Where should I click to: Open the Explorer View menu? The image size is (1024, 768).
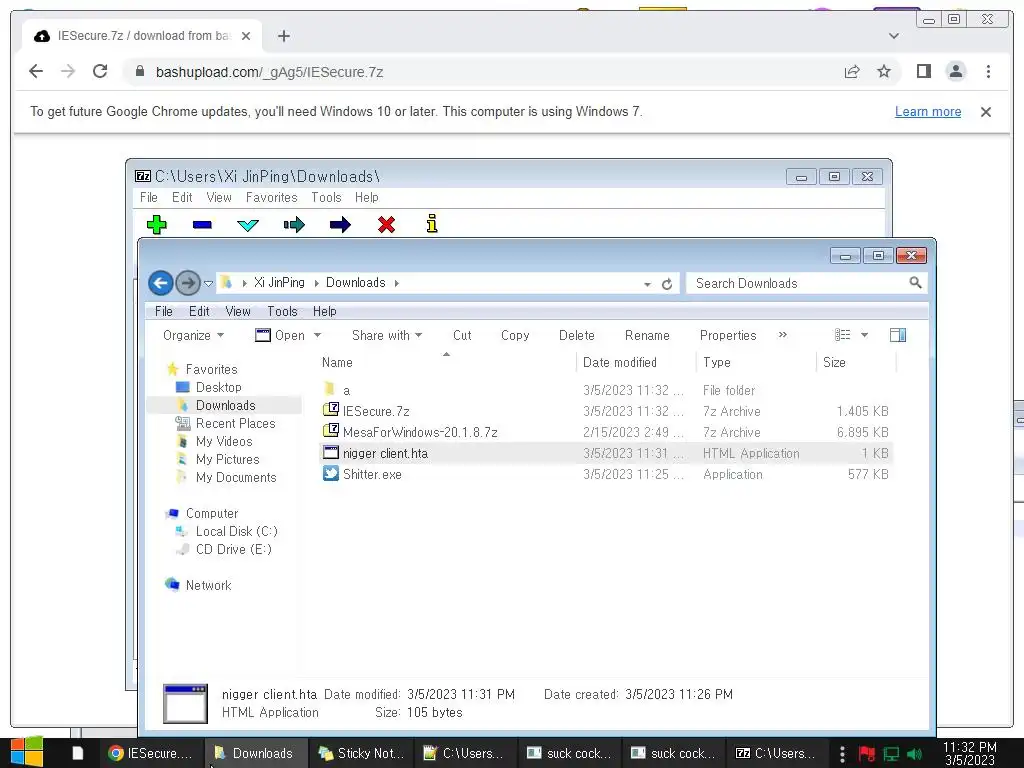pos(238,312)
